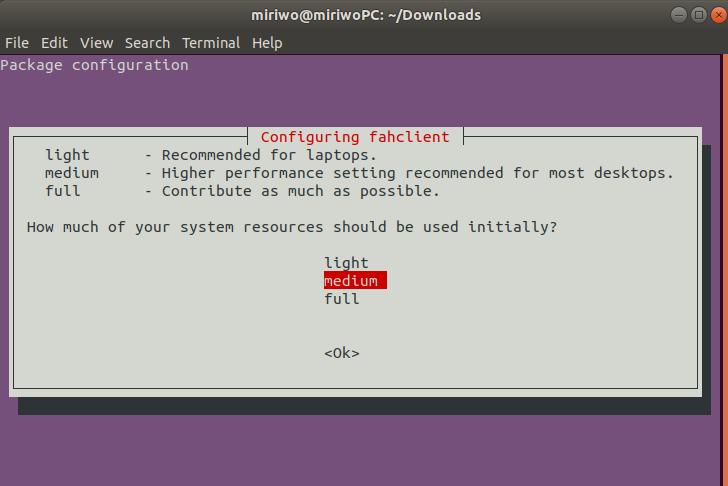
Task: Select the light option in the list
Action: (346, 263)
